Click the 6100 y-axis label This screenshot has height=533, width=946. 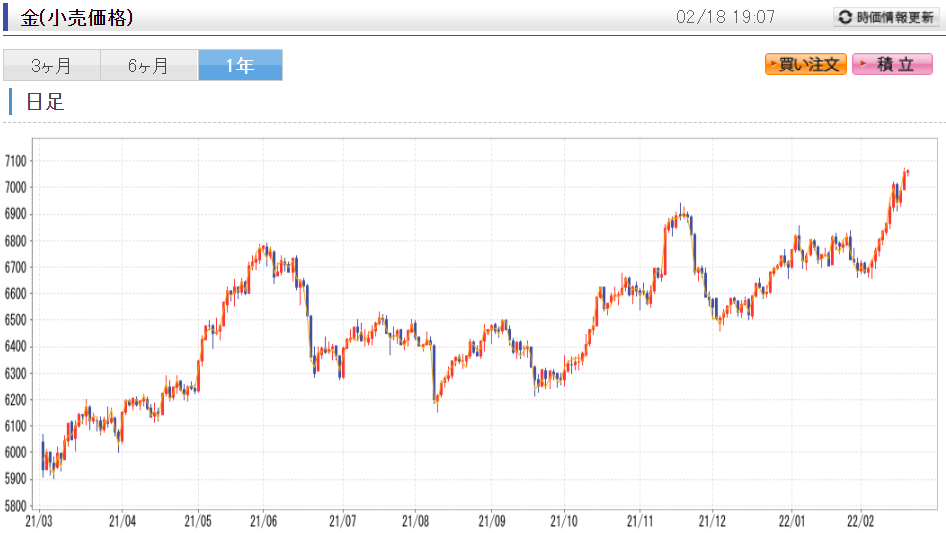click(16, 426)
